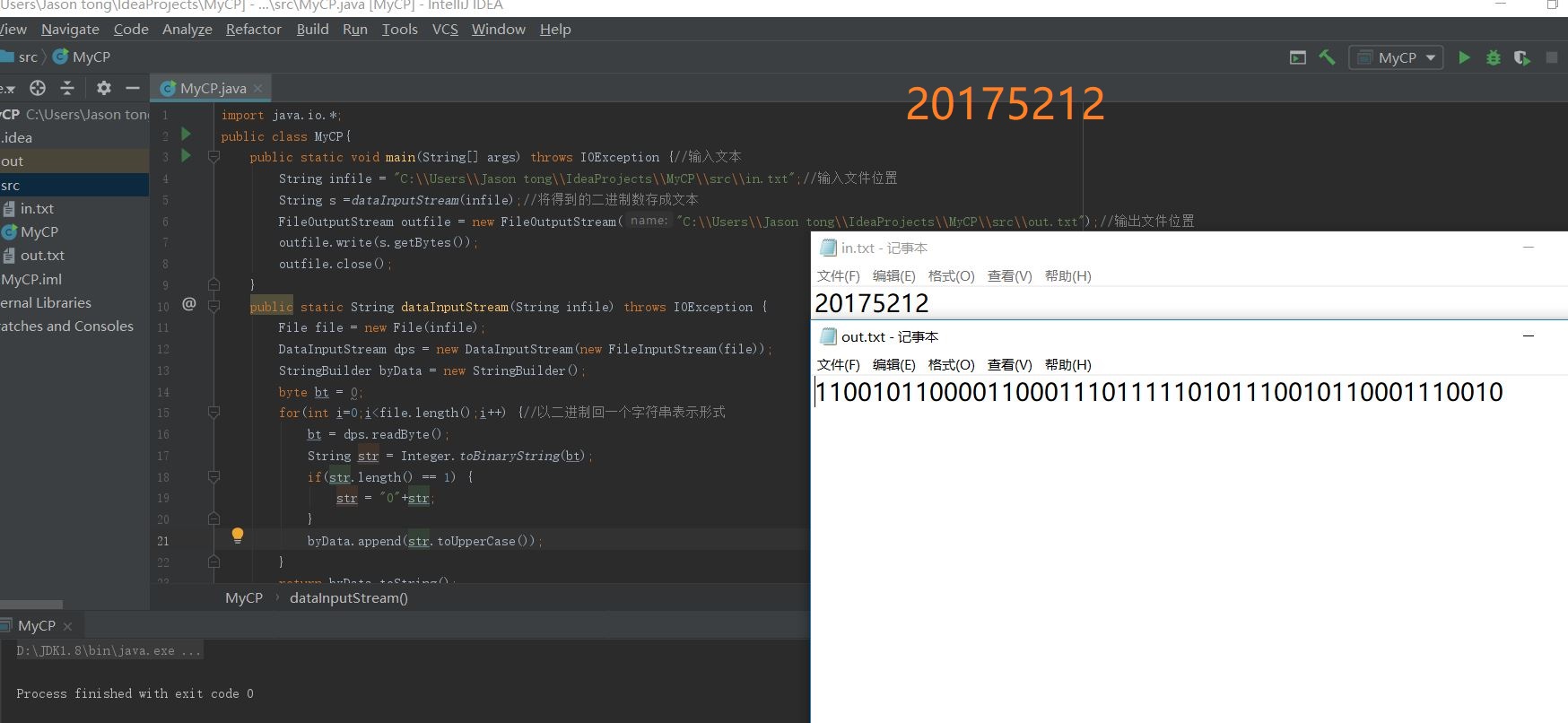
Task: Collapse the dataInputStream method fold marker
Action: coord(213,306)
